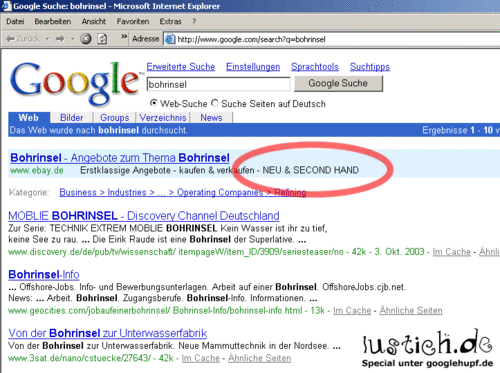The image size is (500, 373).
Task: Open eBay Angebote zum Thema Bohrinsel ad
Action: point(120,158)
